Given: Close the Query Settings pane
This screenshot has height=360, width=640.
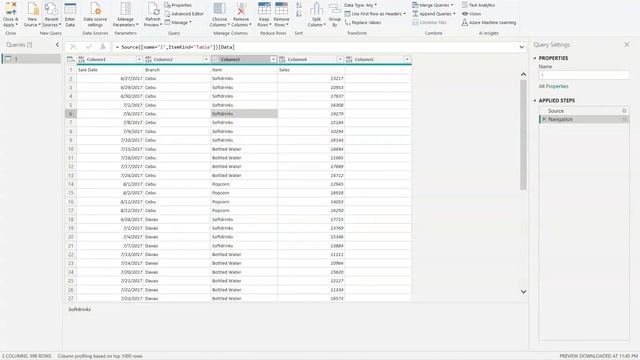Looking at the screenshot, I should coord(627,44).
